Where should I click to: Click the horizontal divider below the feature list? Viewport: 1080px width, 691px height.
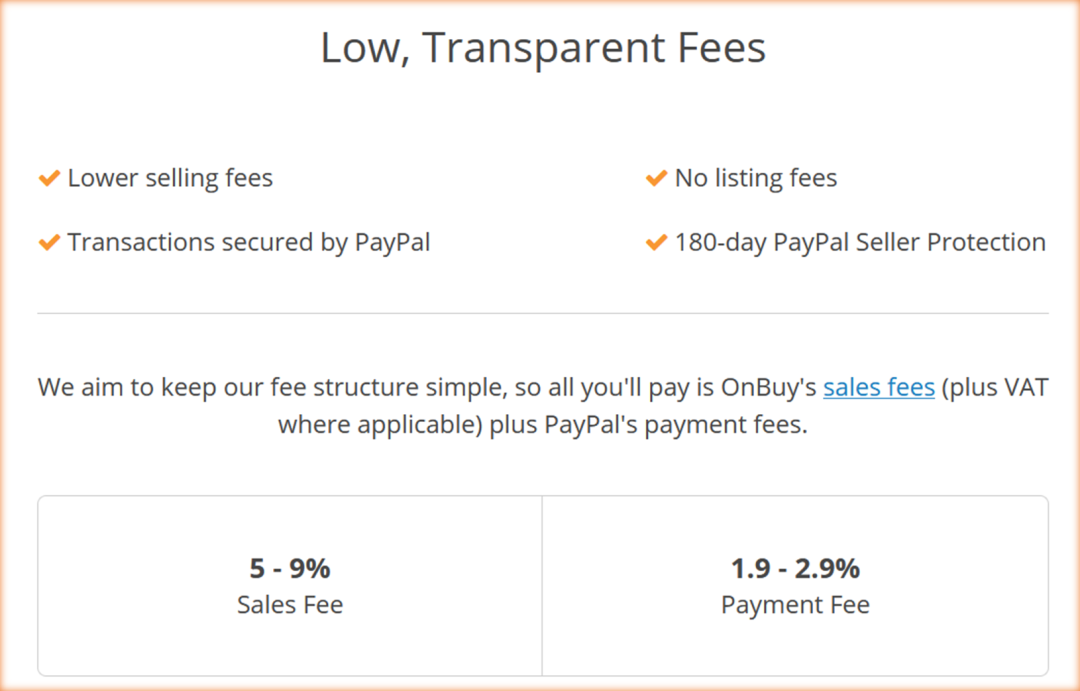(x=543, y=314)
